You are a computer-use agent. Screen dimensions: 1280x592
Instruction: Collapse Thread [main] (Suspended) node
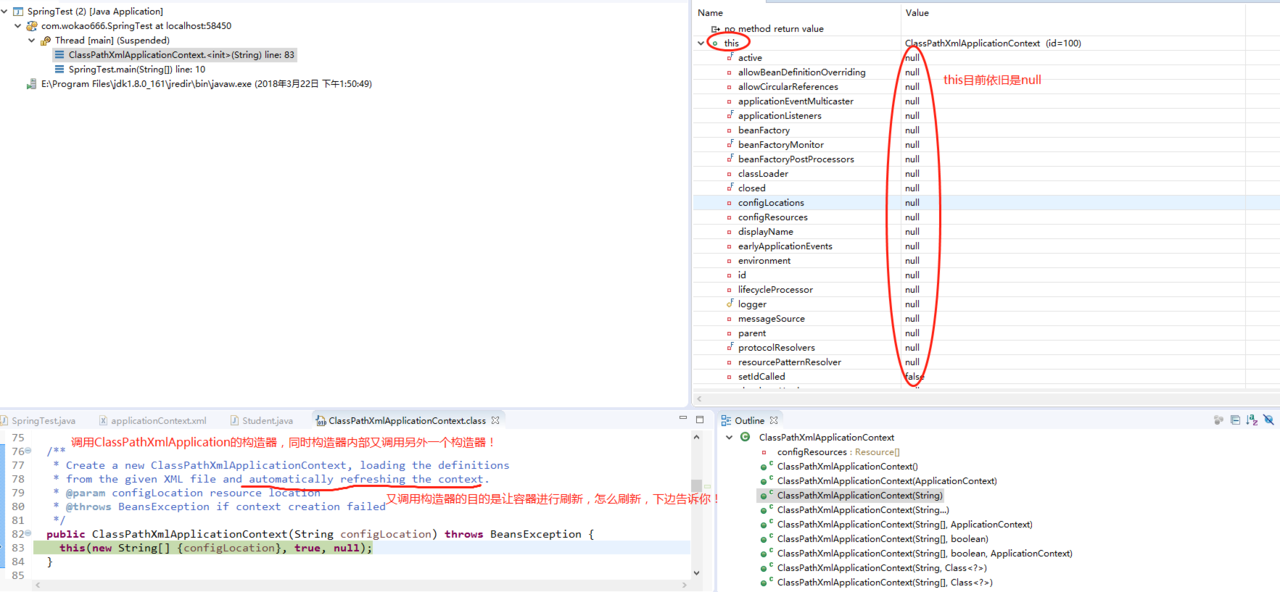point(32,40)
